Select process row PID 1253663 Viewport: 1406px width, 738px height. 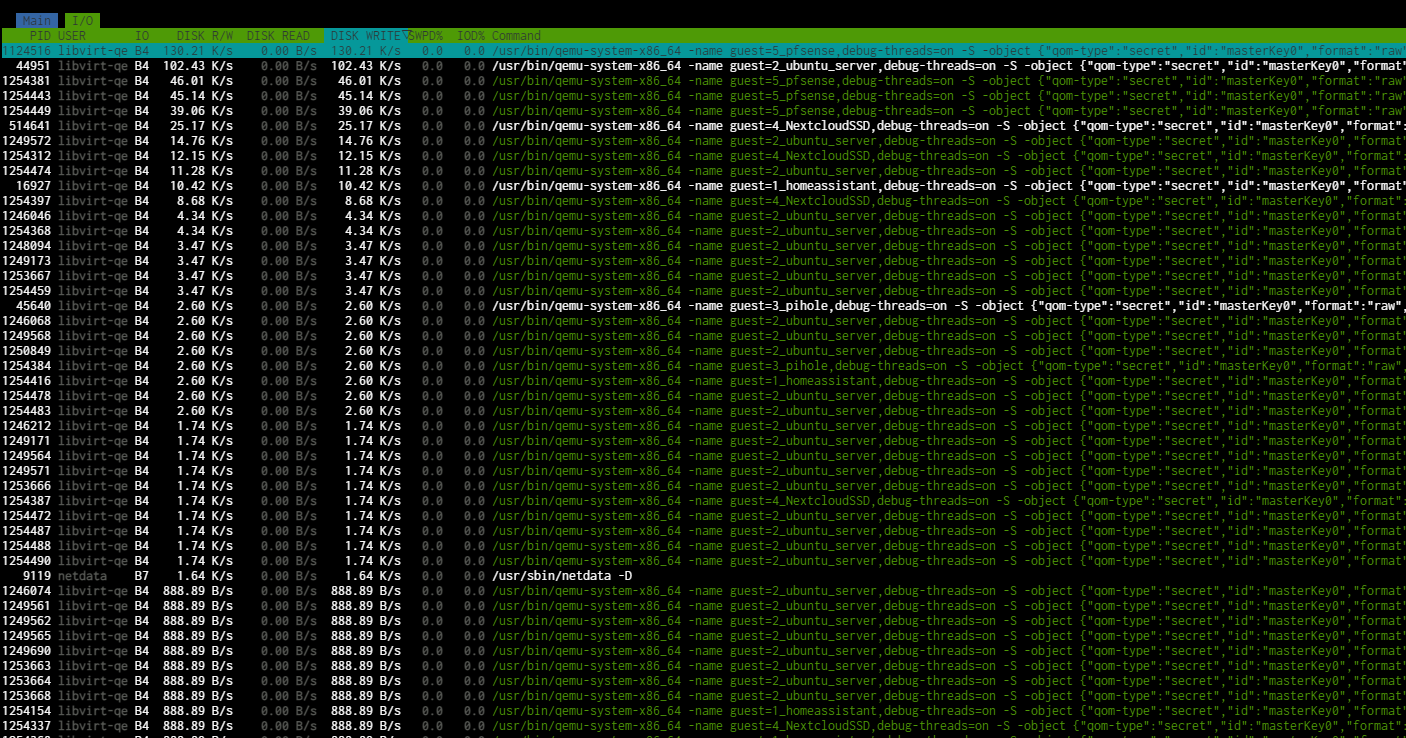point(703,666)
